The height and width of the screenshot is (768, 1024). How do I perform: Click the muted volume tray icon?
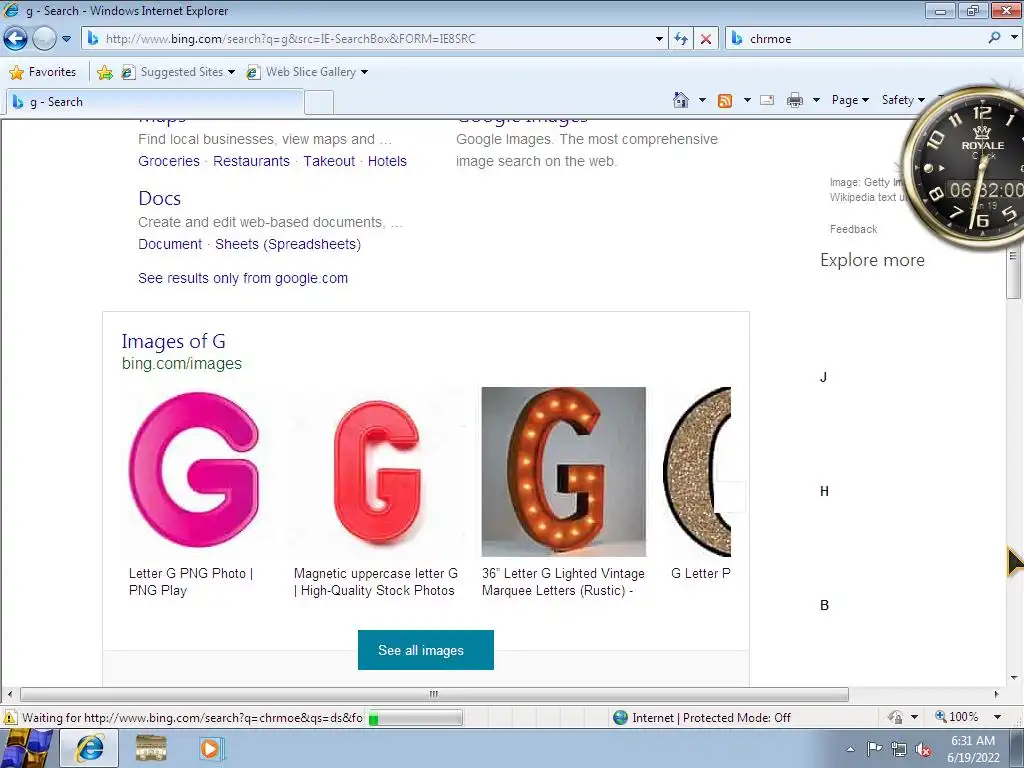click(x=923, y=749)
